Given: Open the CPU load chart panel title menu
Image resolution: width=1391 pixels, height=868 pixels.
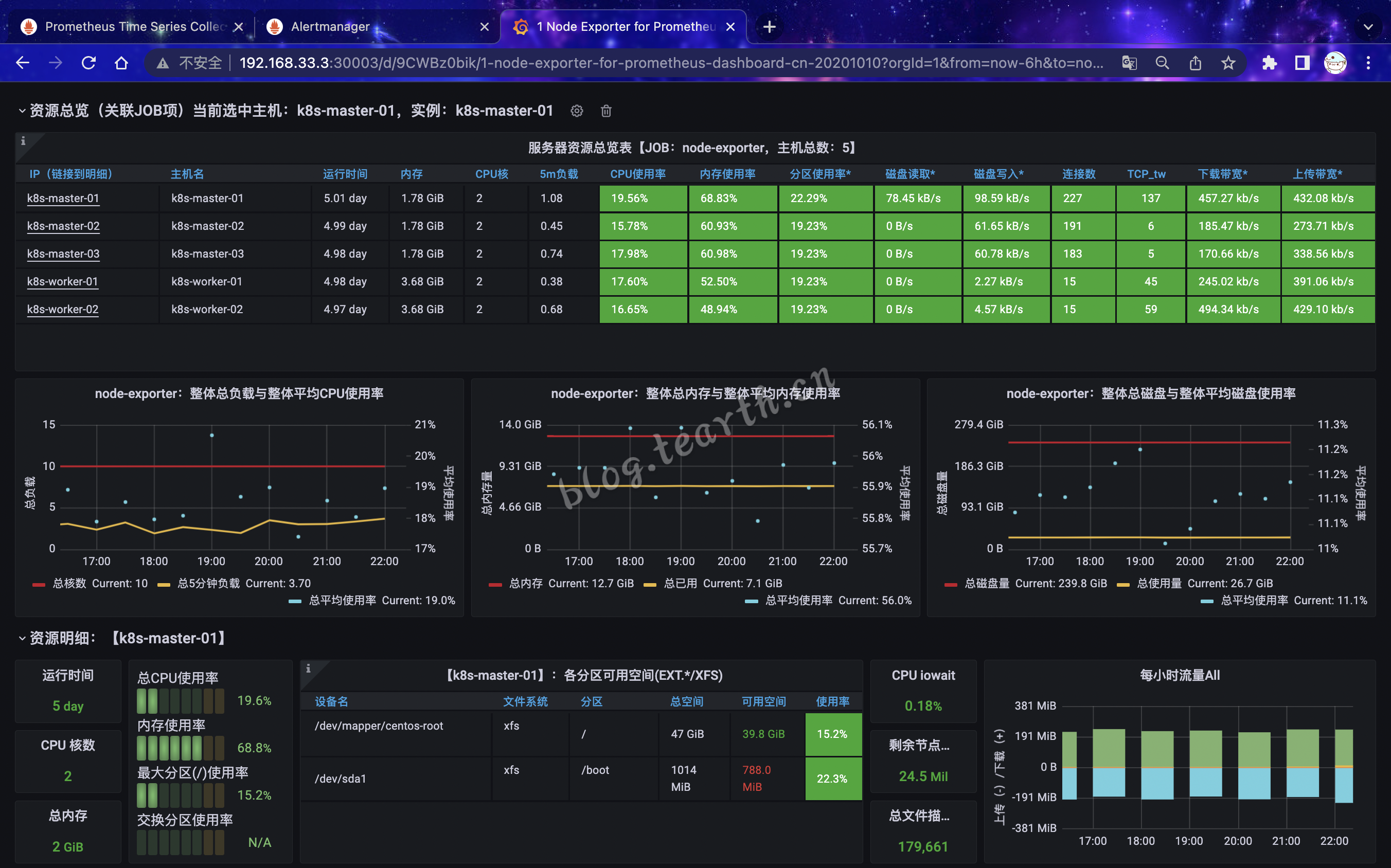Looking at the screenshot, I should [x=239, y=394].
